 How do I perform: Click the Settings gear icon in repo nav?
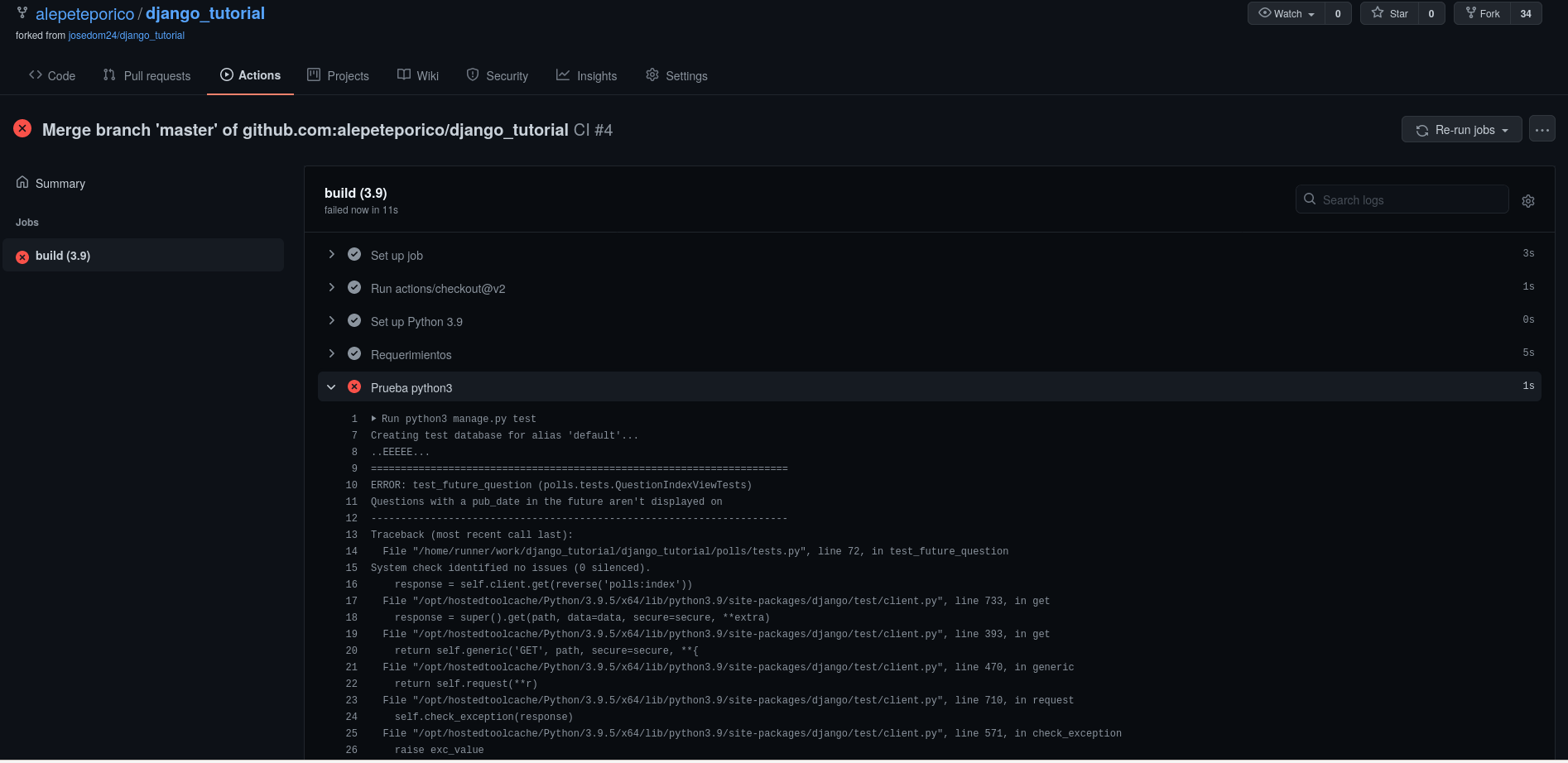[652, 74]
